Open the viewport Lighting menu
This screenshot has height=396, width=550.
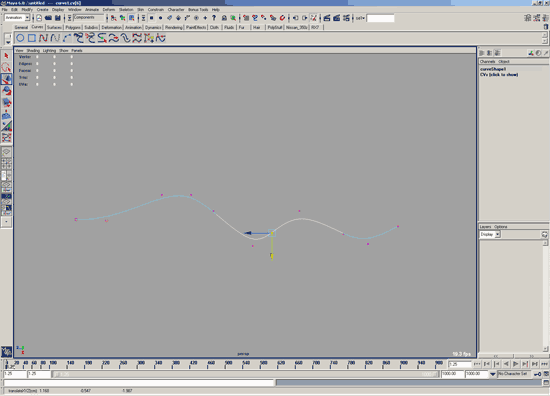tap(49, 51)
